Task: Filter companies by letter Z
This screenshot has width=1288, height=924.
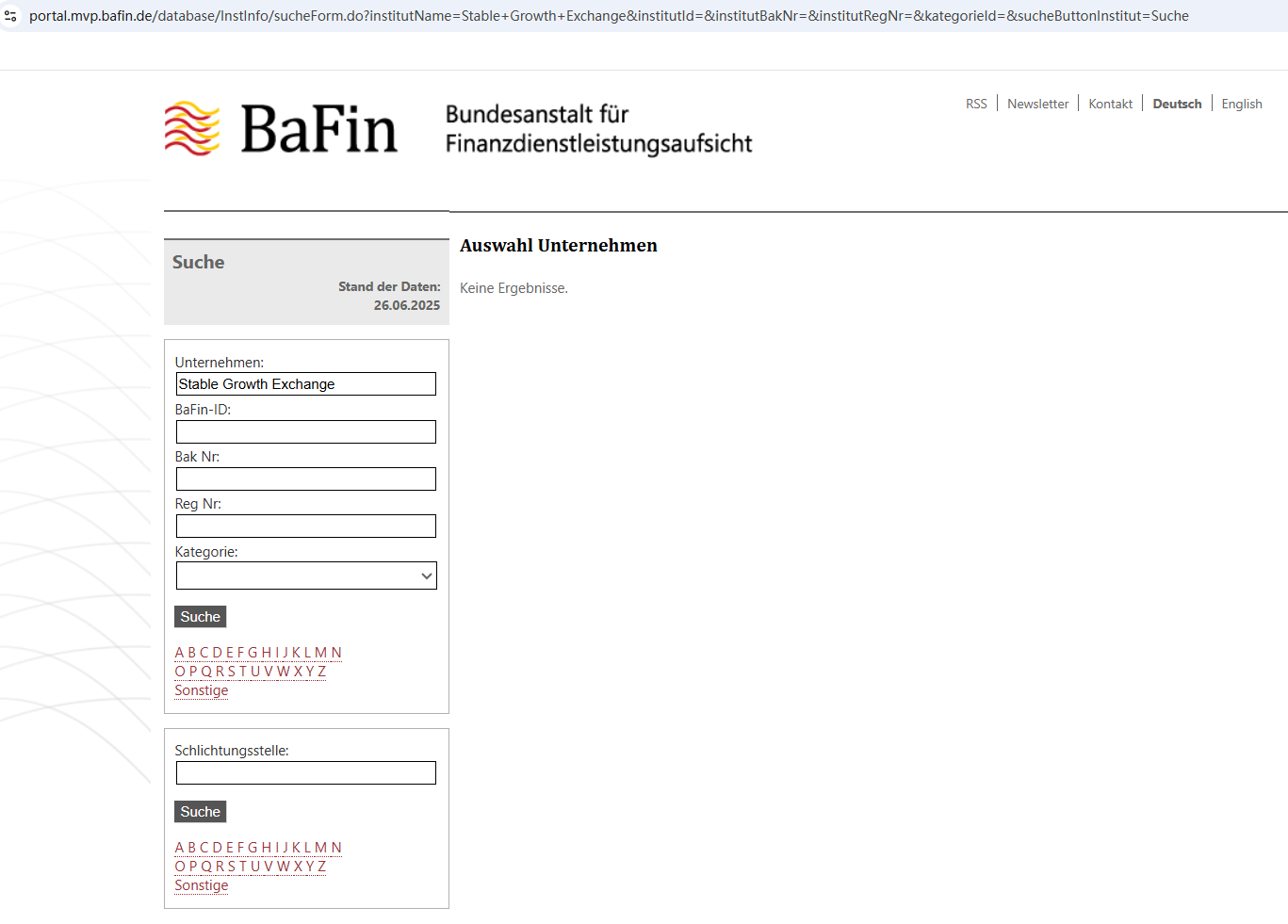Action: [x=322, y=672]
